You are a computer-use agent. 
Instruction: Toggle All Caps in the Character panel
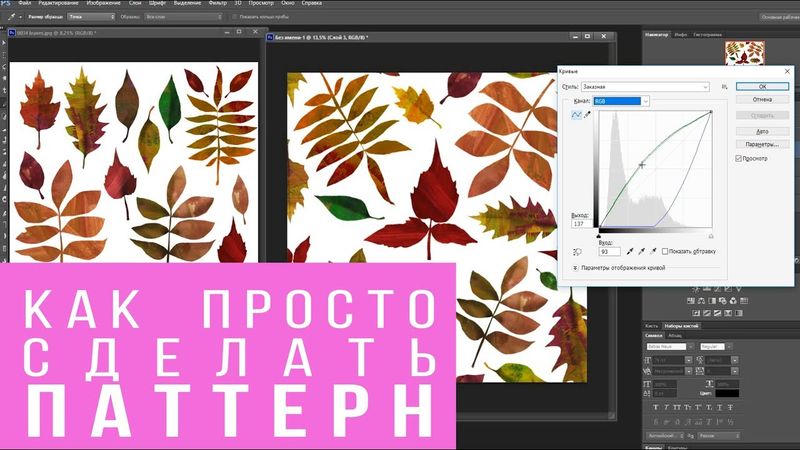coord(677,407)
